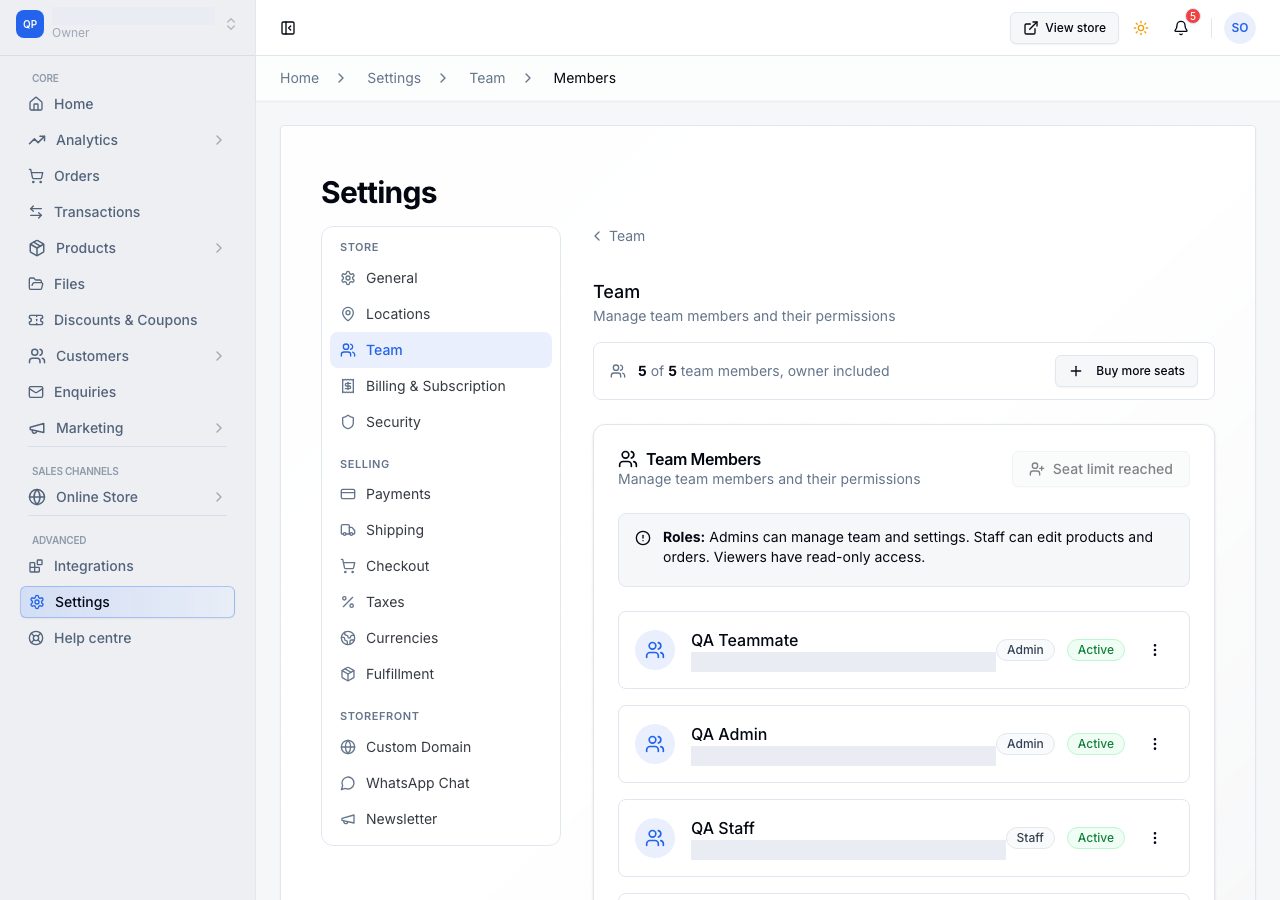Click the Roles info alert icon
Image resolution: width=1280 pixels, height=900 pixels.
tap(643, 538)
